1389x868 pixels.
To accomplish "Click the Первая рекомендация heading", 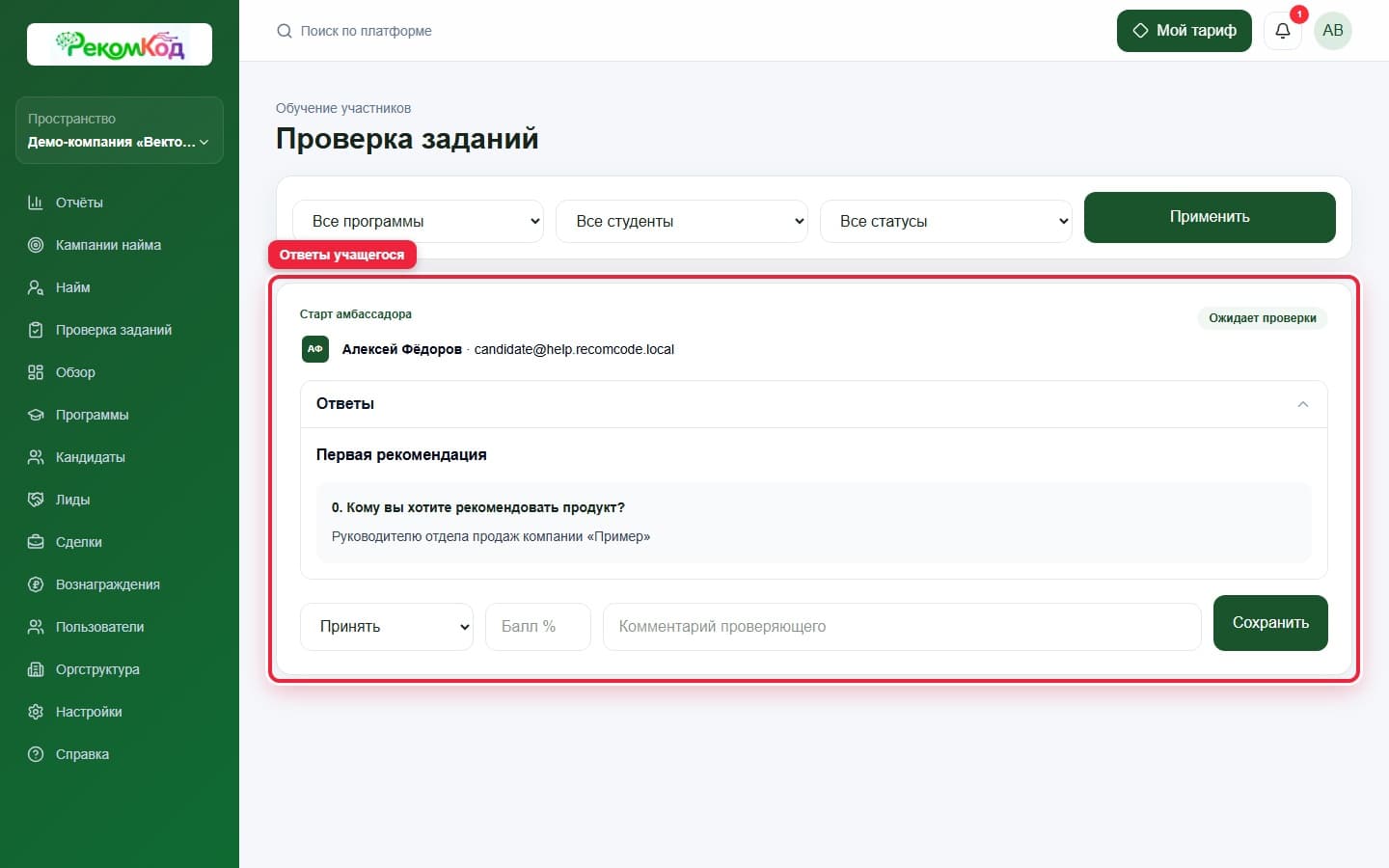I will click(401, 454).
